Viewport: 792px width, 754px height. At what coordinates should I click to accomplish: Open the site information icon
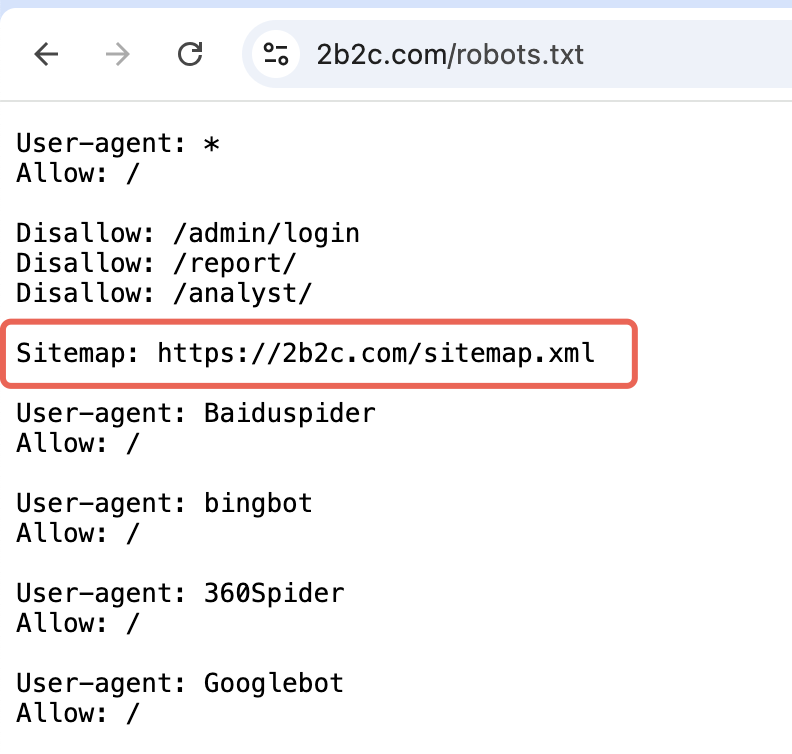pos(276,54)
